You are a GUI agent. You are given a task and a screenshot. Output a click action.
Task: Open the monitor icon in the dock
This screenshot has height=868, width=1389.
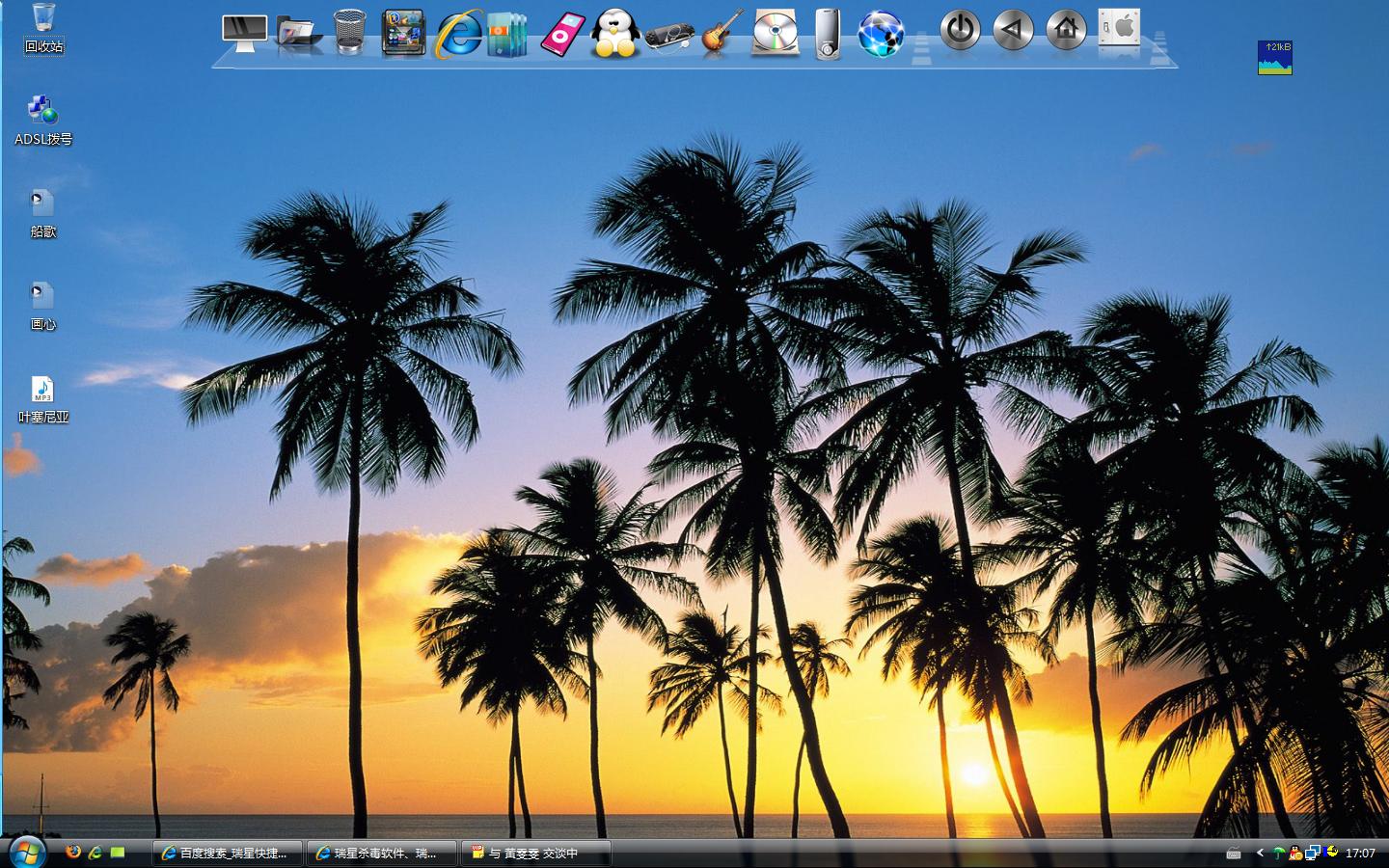click(244, 33)
